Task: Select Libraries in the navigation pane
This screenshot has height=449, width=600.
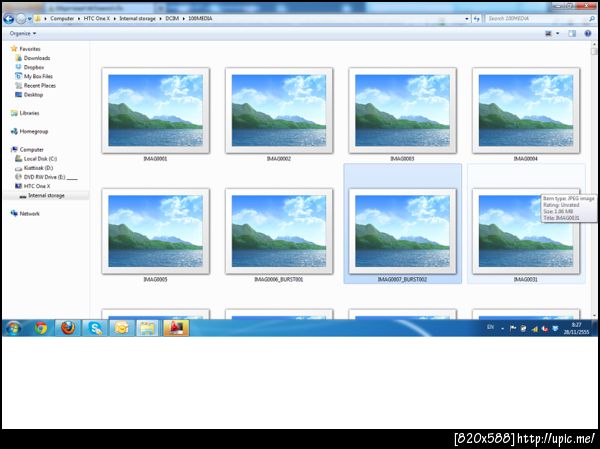Action: tap(25, 113)
